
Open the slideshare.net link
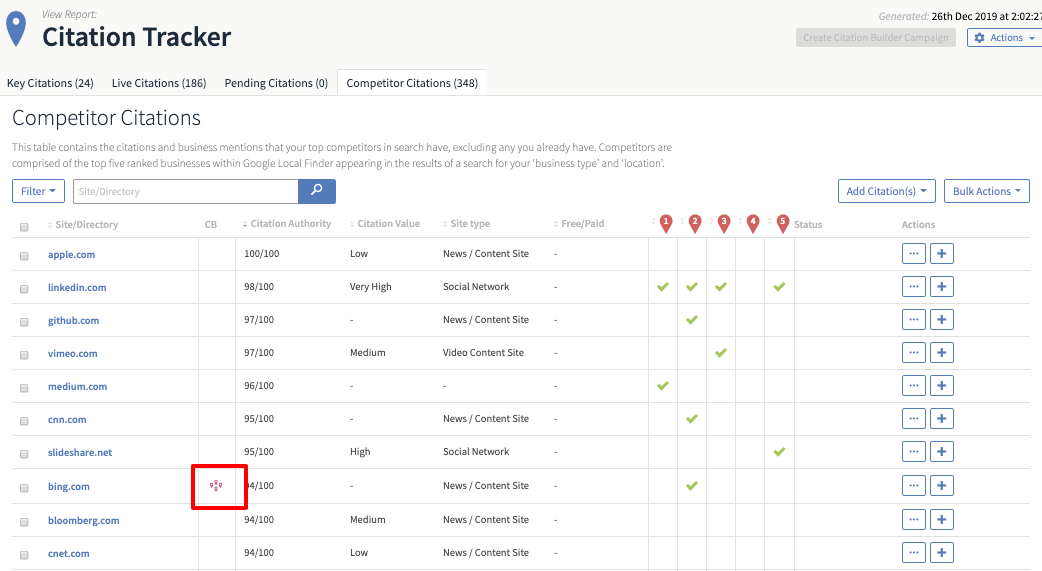[80, 453]
